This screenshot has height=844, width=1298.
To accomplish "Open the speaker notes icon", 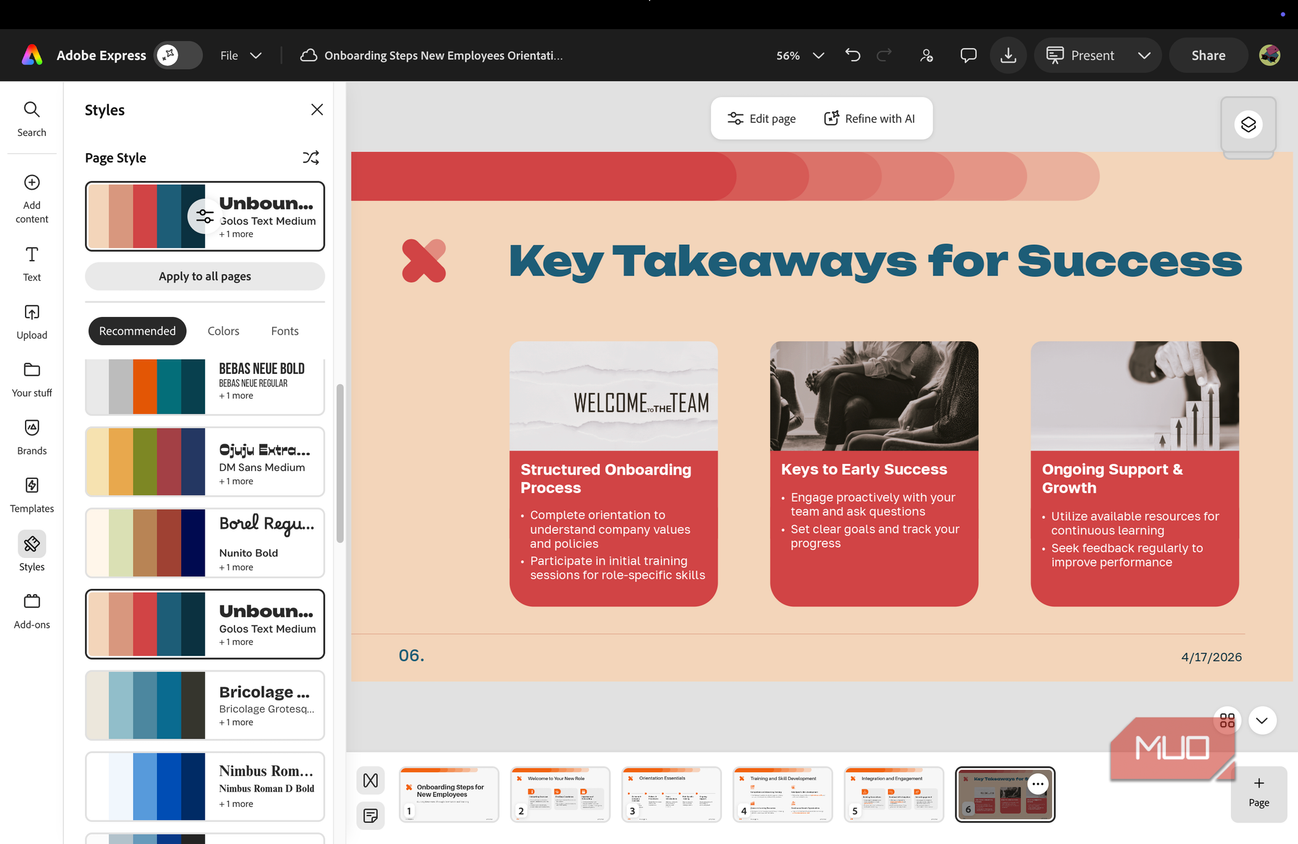I will [371, 816].
